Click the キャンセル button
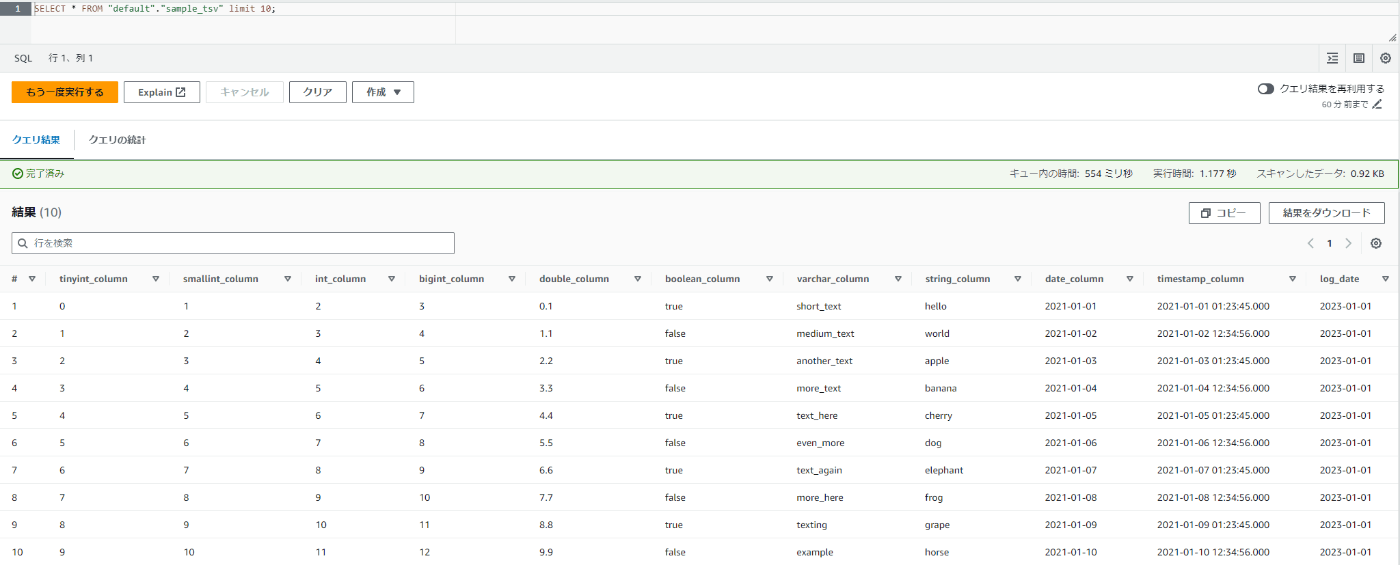This screenshot has height=565, width=1400. click(x=245, y=92)
